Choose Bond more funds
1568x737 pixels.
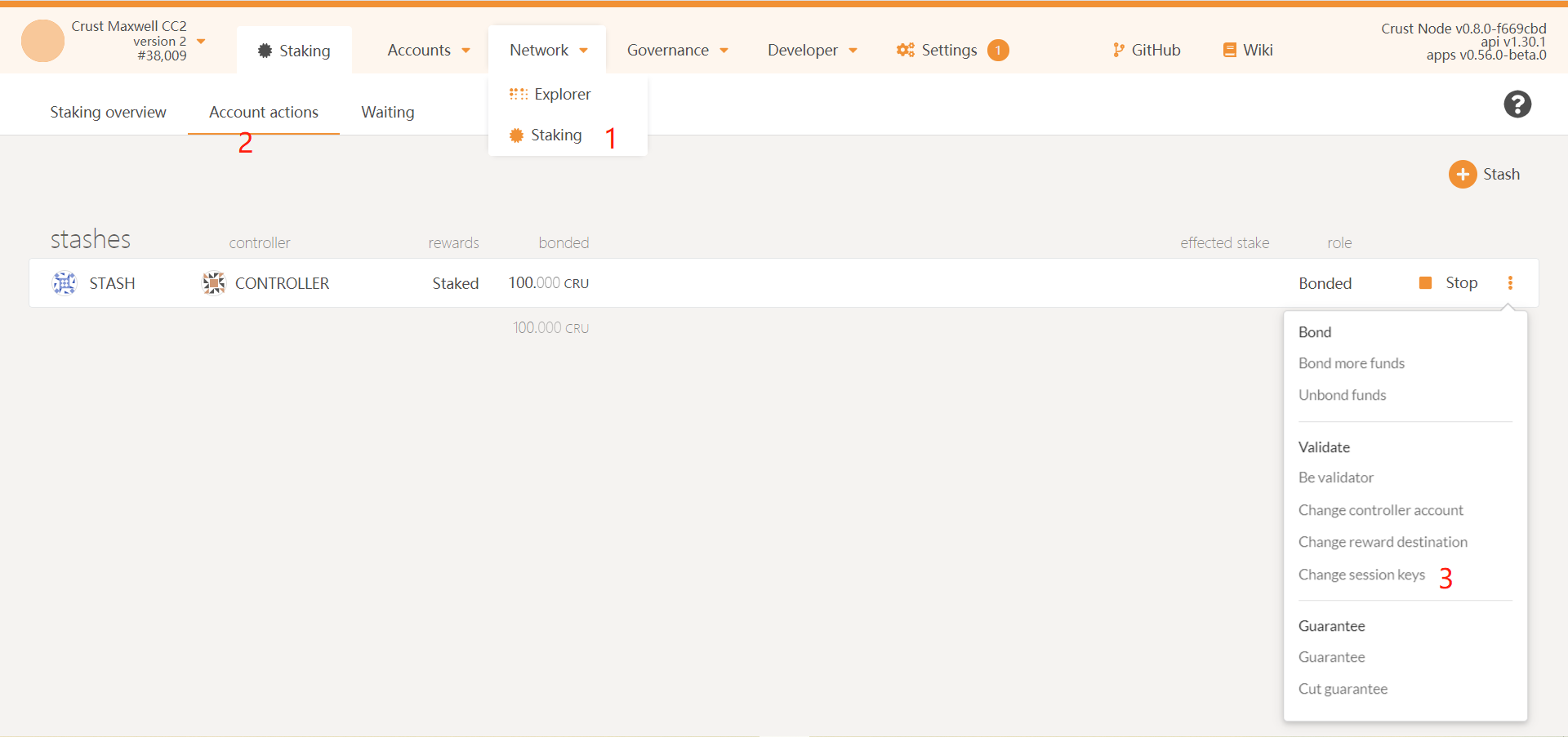click(x=1352, y=363)
